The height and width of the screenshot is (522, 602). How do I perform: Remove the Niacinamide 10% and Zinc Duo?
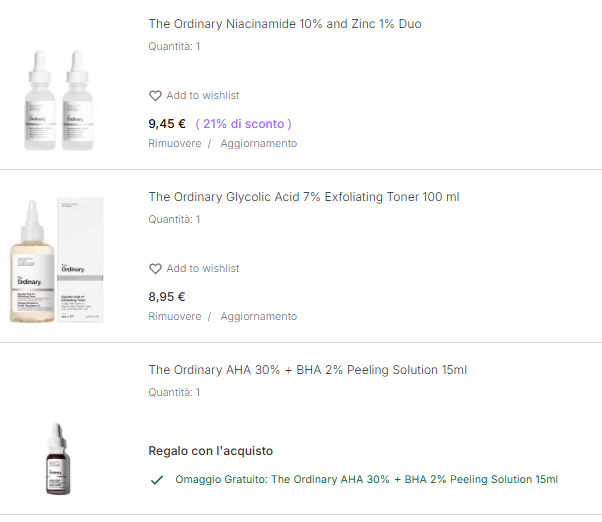(175, 144)
